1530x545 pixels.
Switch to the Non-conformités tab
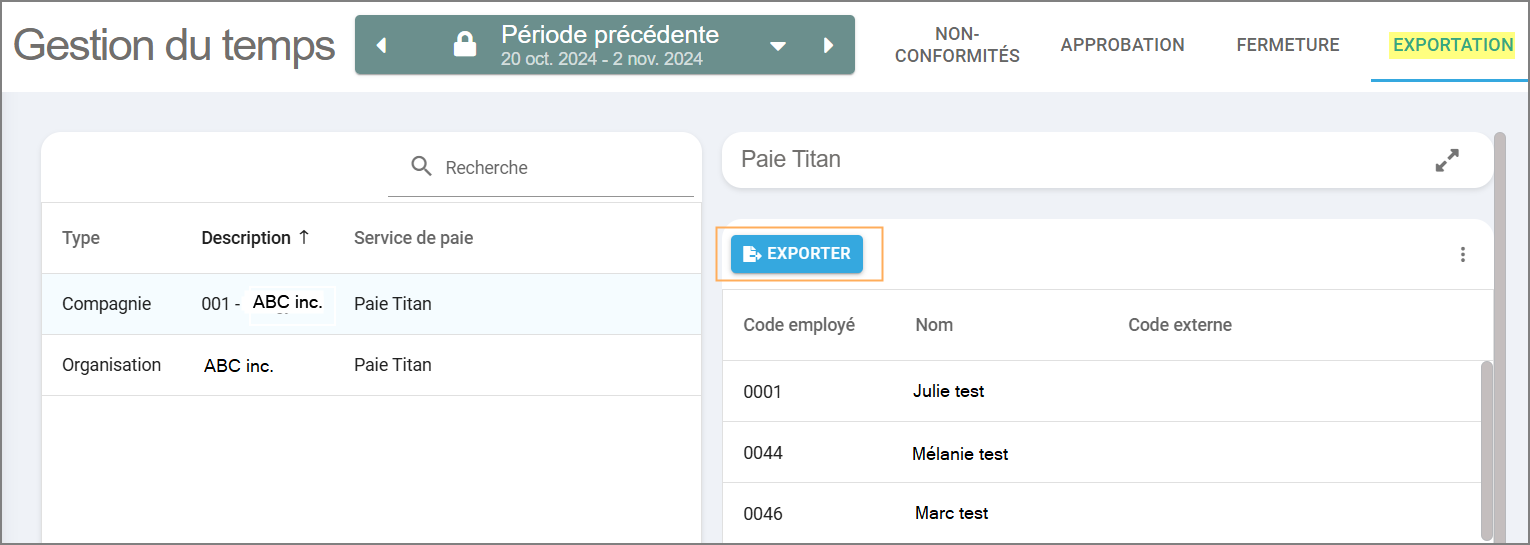pyautogui.click(x=957, y=45)
